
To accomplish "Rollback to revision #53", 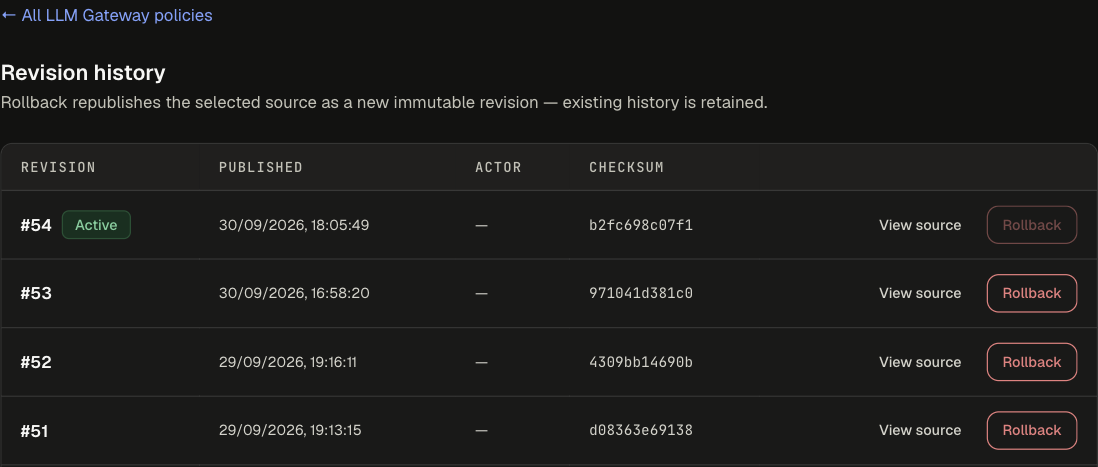I will (1031, 293).
